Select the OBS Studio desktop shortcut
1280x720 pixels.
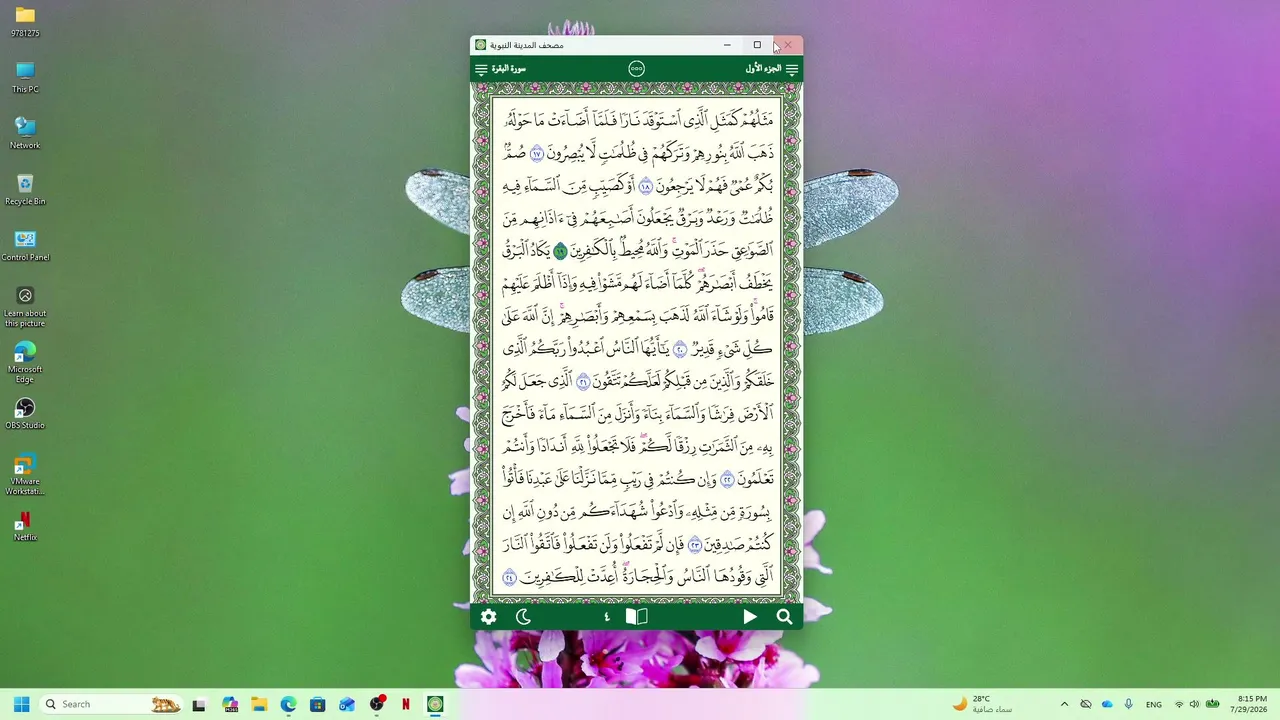25,413
